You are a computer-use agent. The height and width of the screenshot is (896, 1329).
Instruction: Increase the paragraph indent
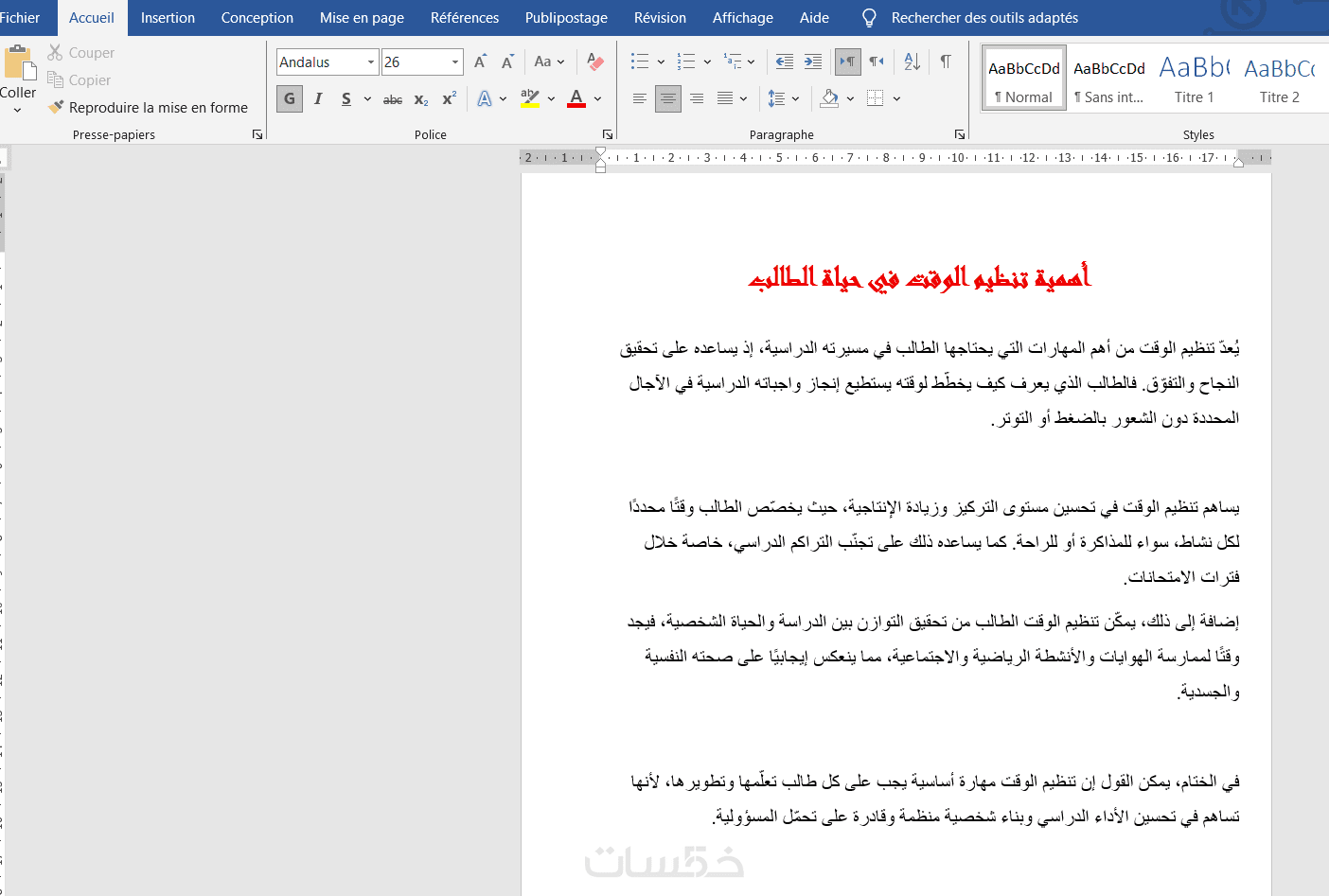813,61
